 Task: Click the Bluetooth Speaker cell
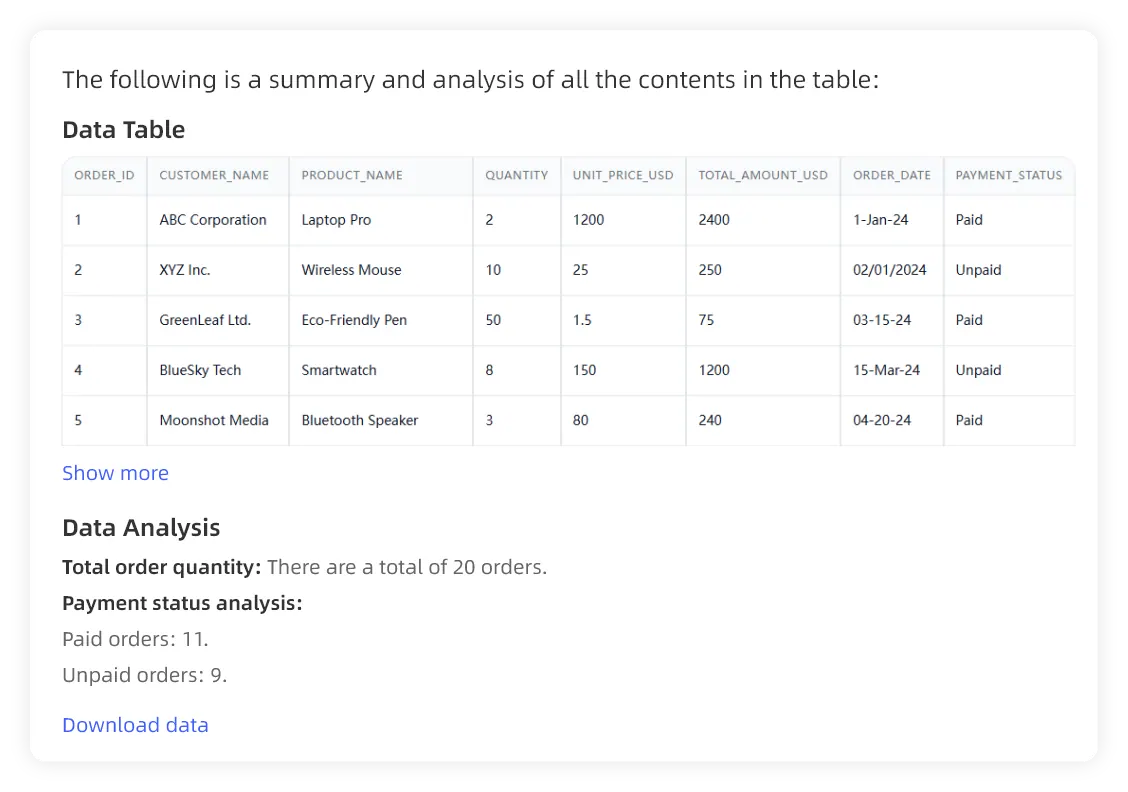tap(360, 420)
